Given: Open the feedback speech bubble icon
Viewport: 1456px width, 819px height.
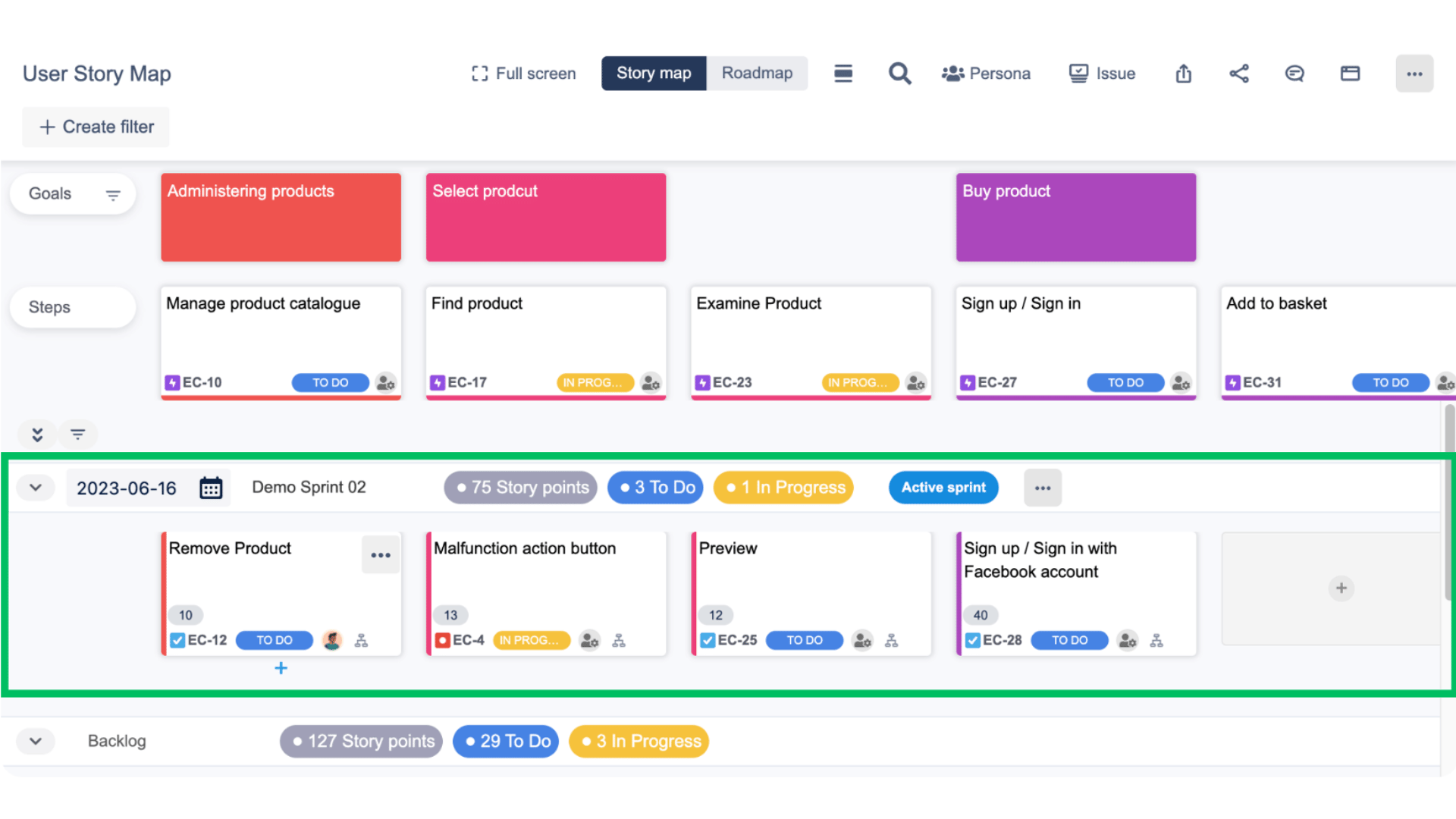Looking at the screenshot, I should tap(1294, 73).
